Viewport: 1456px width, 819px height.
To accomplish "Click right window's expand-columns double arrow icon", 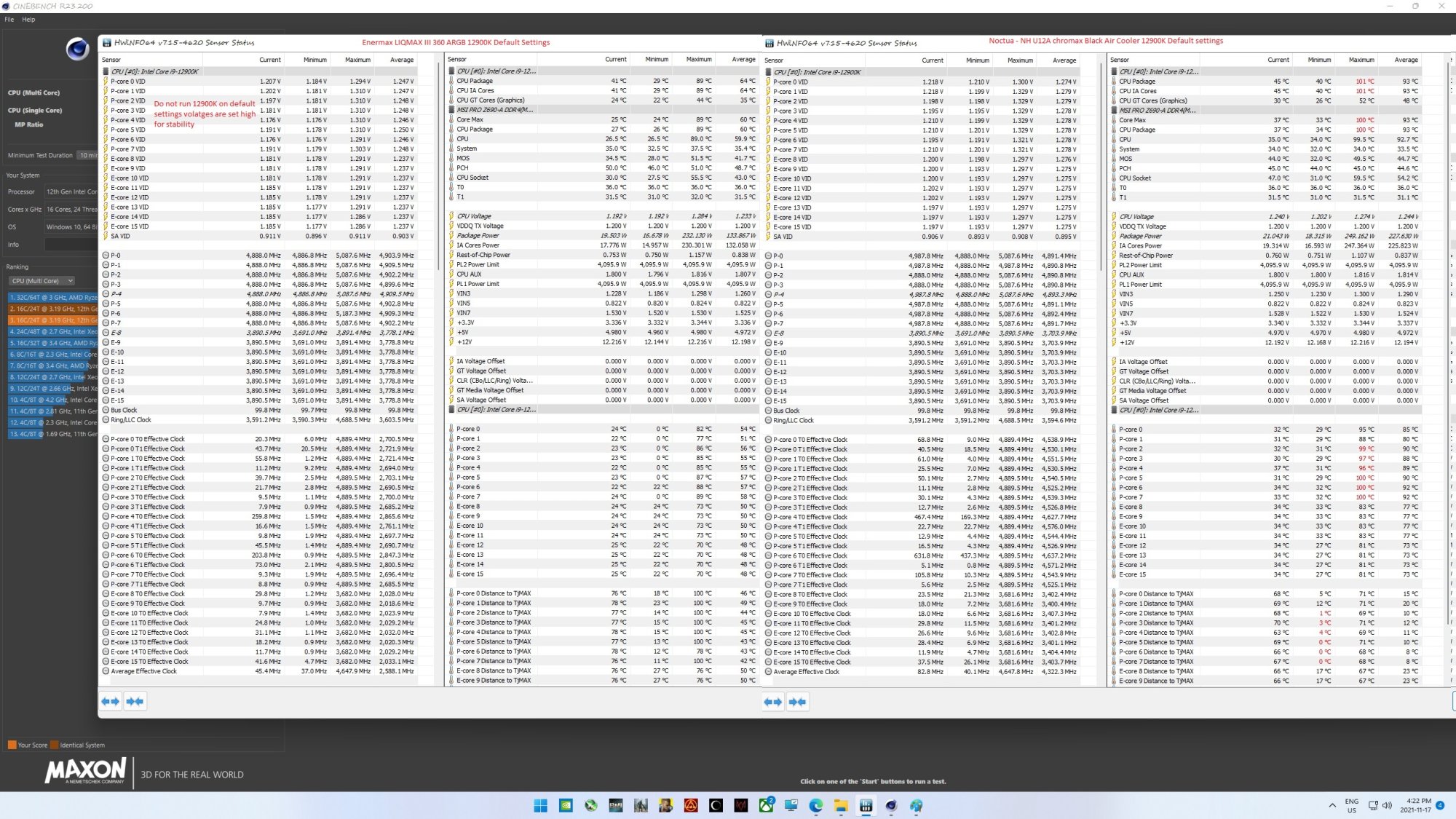I will pos(773,702).
